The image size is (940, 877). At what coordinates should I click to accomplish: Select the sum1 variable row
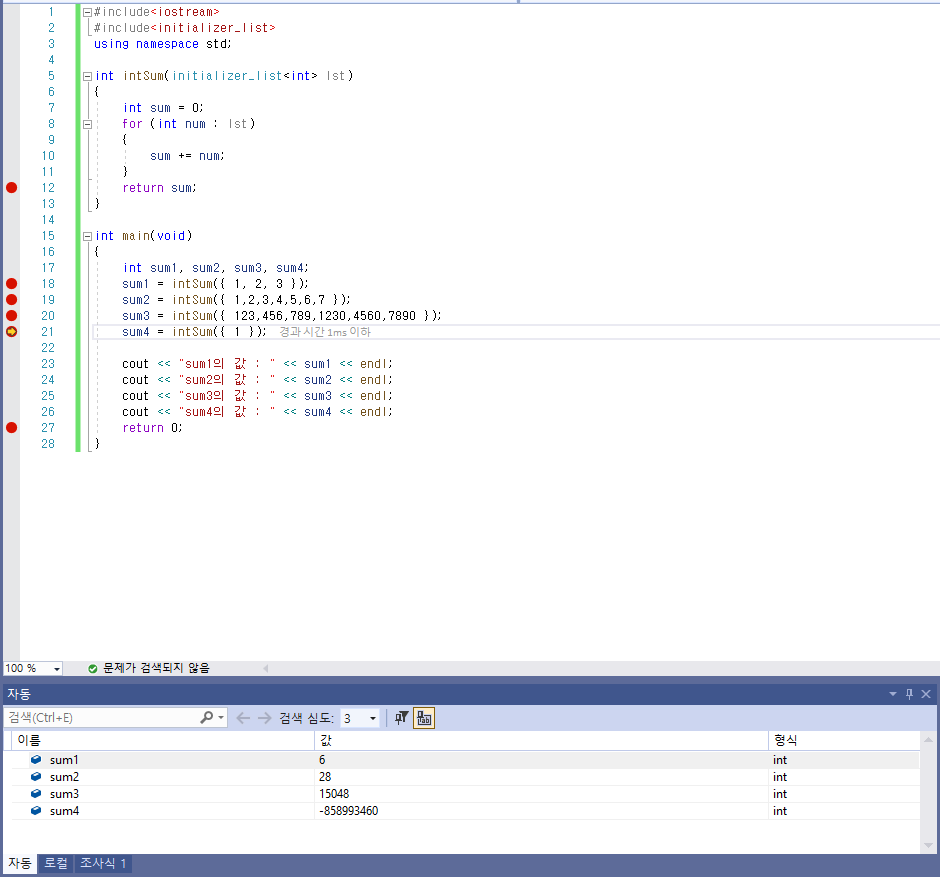point(465,760)
